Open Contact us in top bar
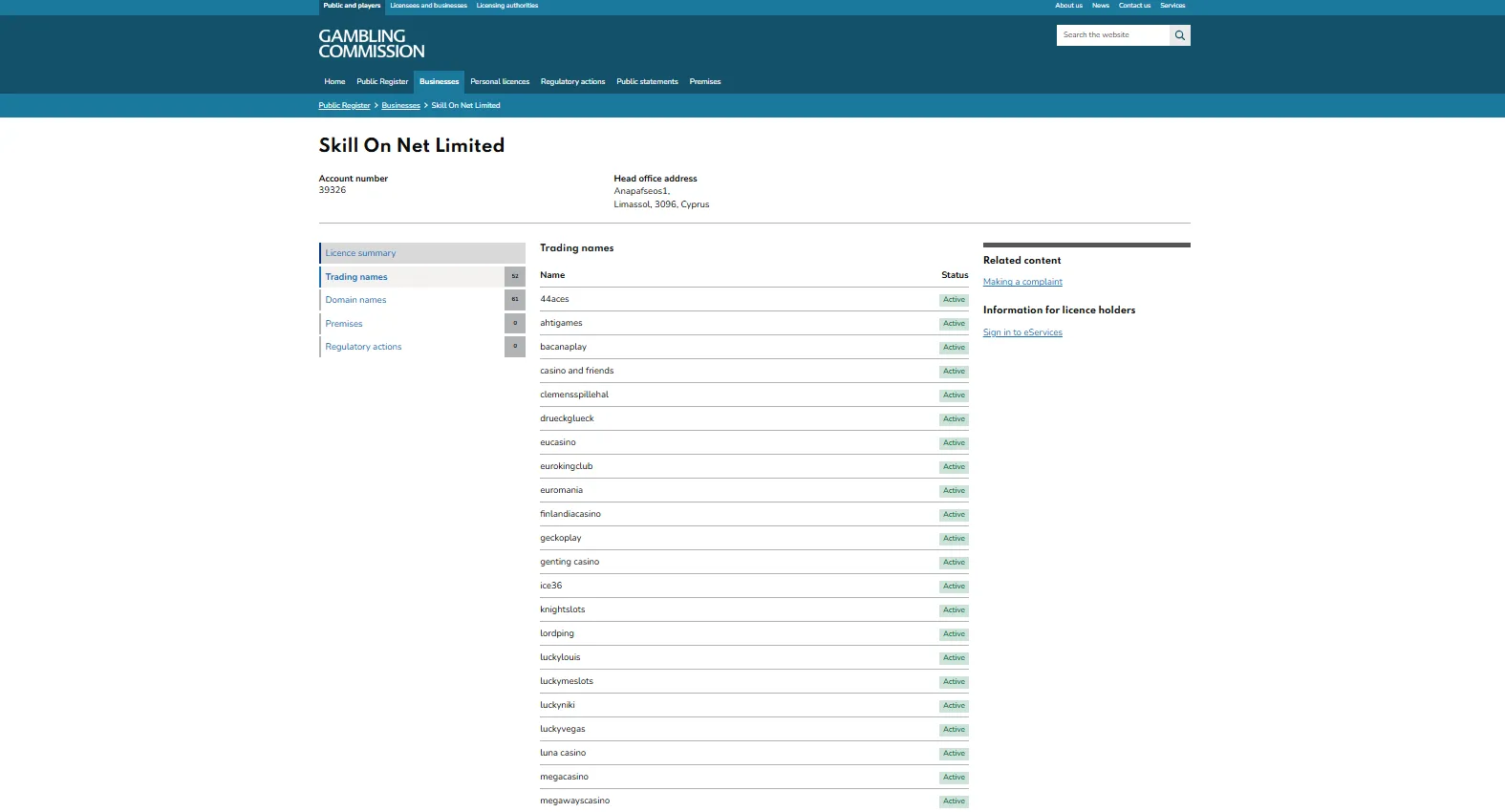The width and height of the screenshot is (1505, 812). 1134,6
